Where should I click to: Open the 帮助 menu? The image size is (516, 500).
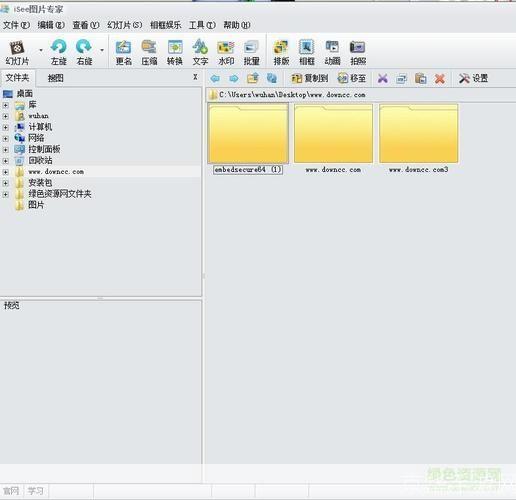(237, 25)
